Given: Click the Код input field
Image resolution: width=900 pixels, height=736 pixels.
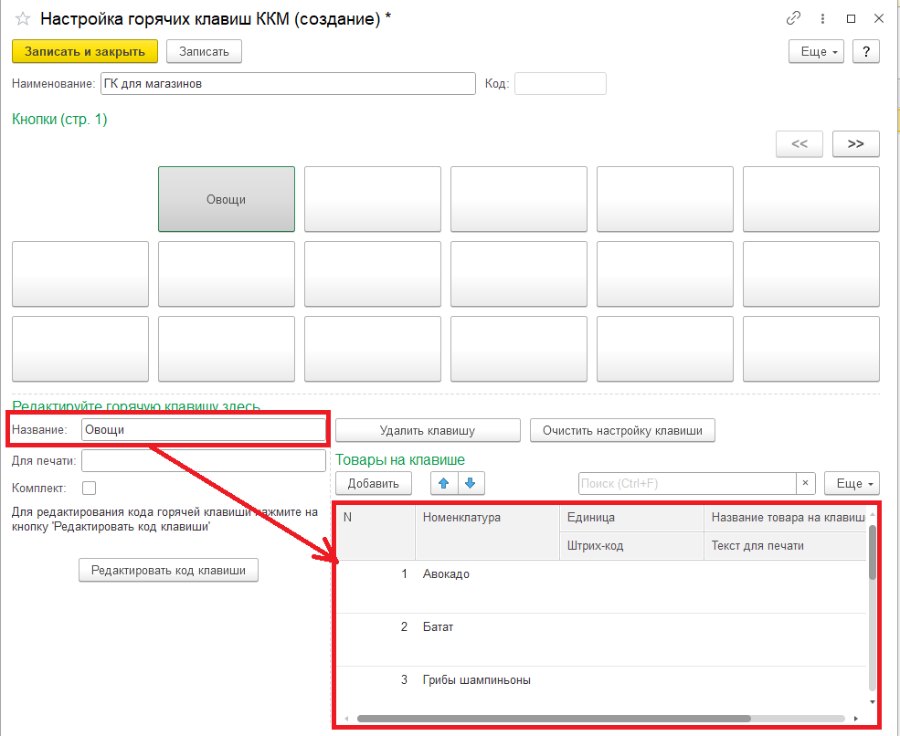Looking at the screenshot, I should pyautogui.click(x=560, y=84).
